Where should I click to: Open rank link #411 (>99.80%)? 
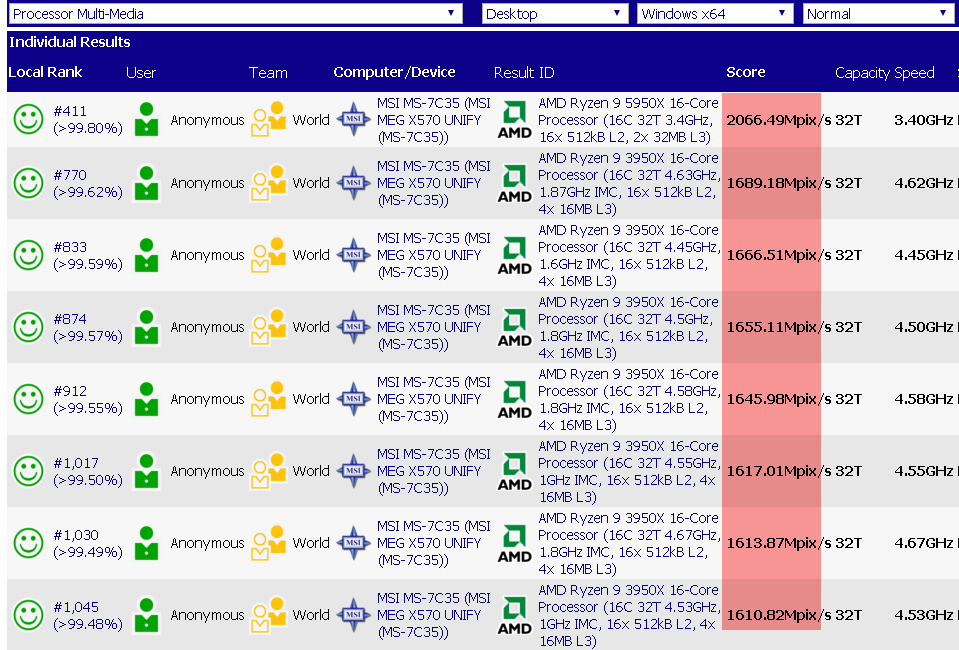(x=87, y=119)
